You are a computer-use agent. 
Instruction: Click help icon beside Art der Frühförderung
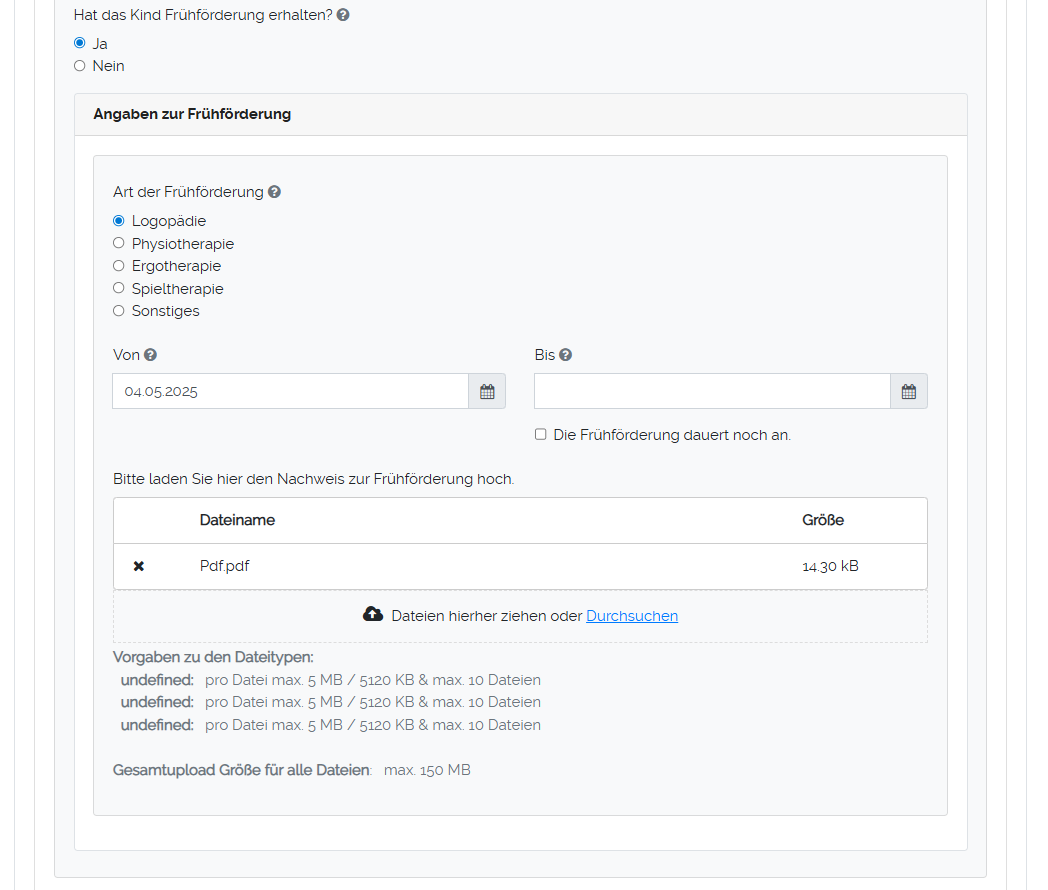click(x=274, y=192)
